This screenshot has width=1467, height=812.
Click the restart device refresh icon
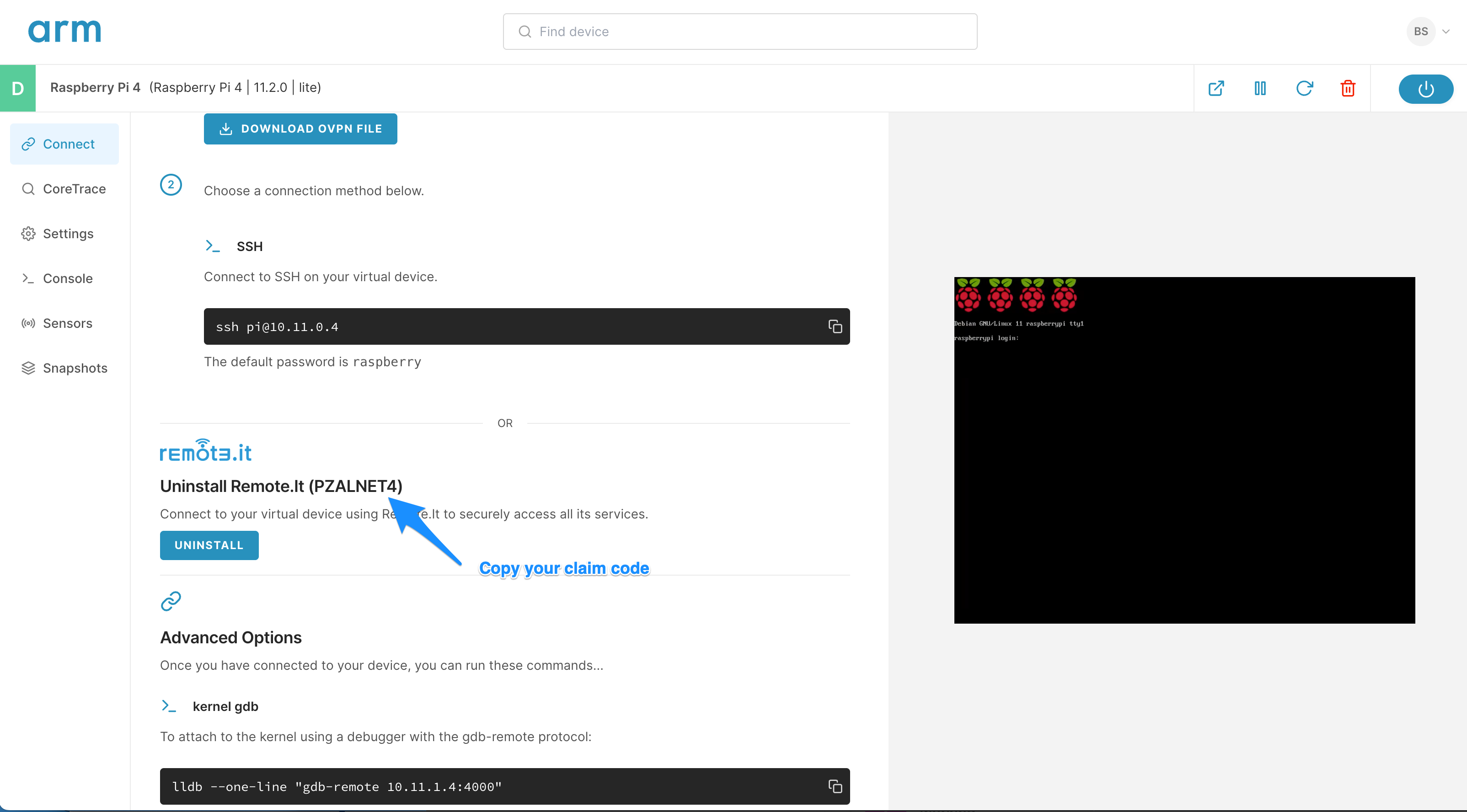(1304, 88)
